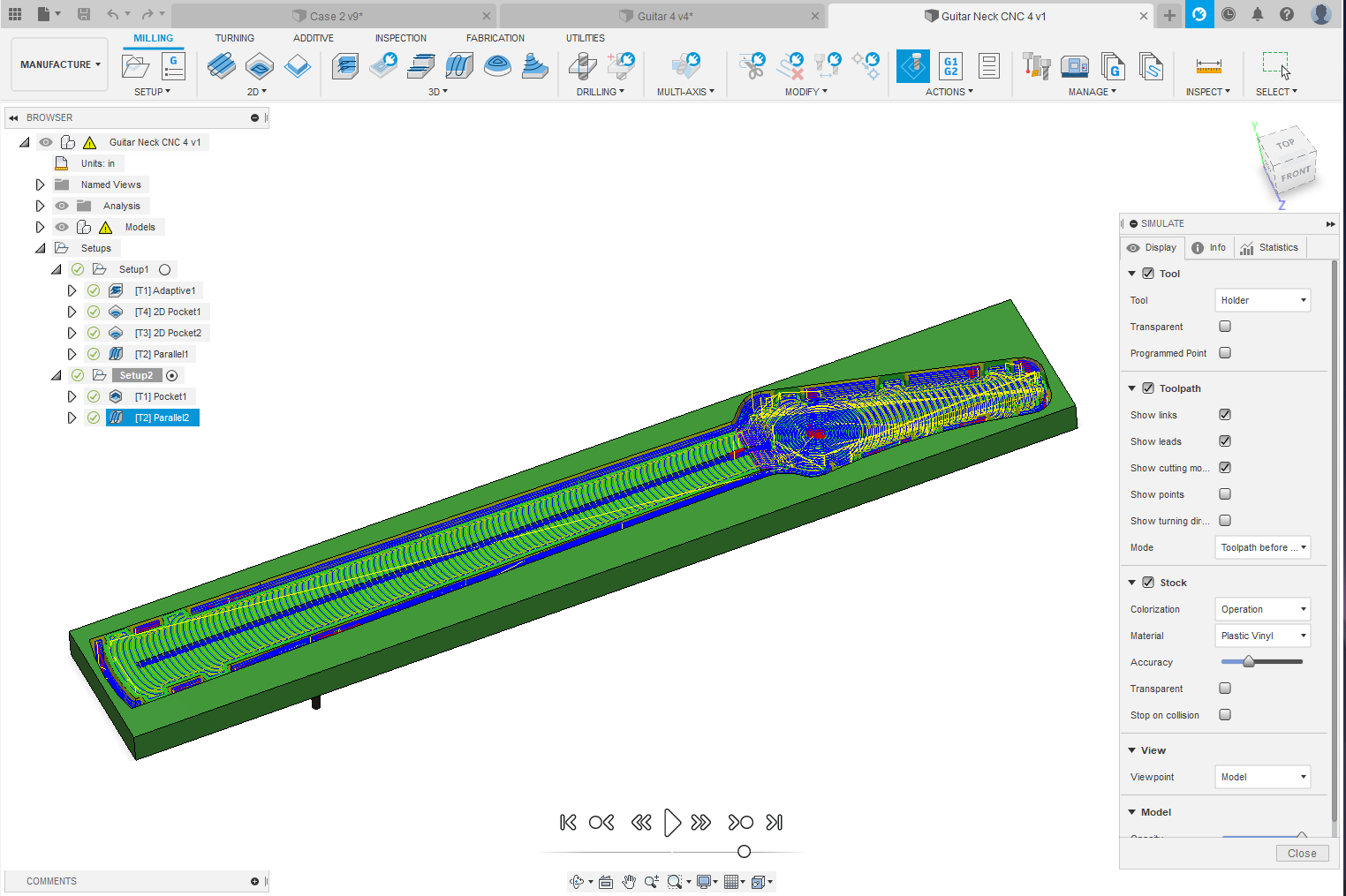1346x896 pixels.
Task: Open the Colorization dropdown showing Operation
Action: coord(1262,609)
